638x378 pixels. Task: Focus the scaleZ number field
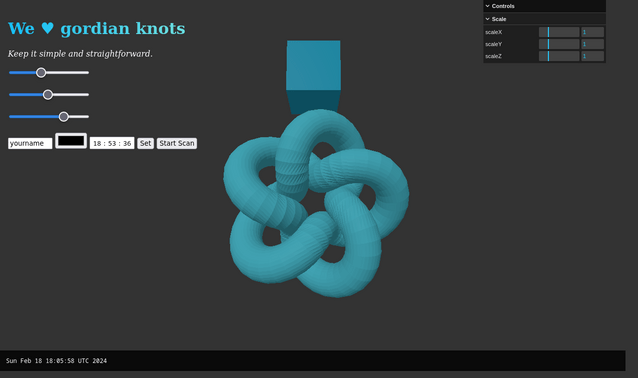pyautogui.click(x=592, y=56)
